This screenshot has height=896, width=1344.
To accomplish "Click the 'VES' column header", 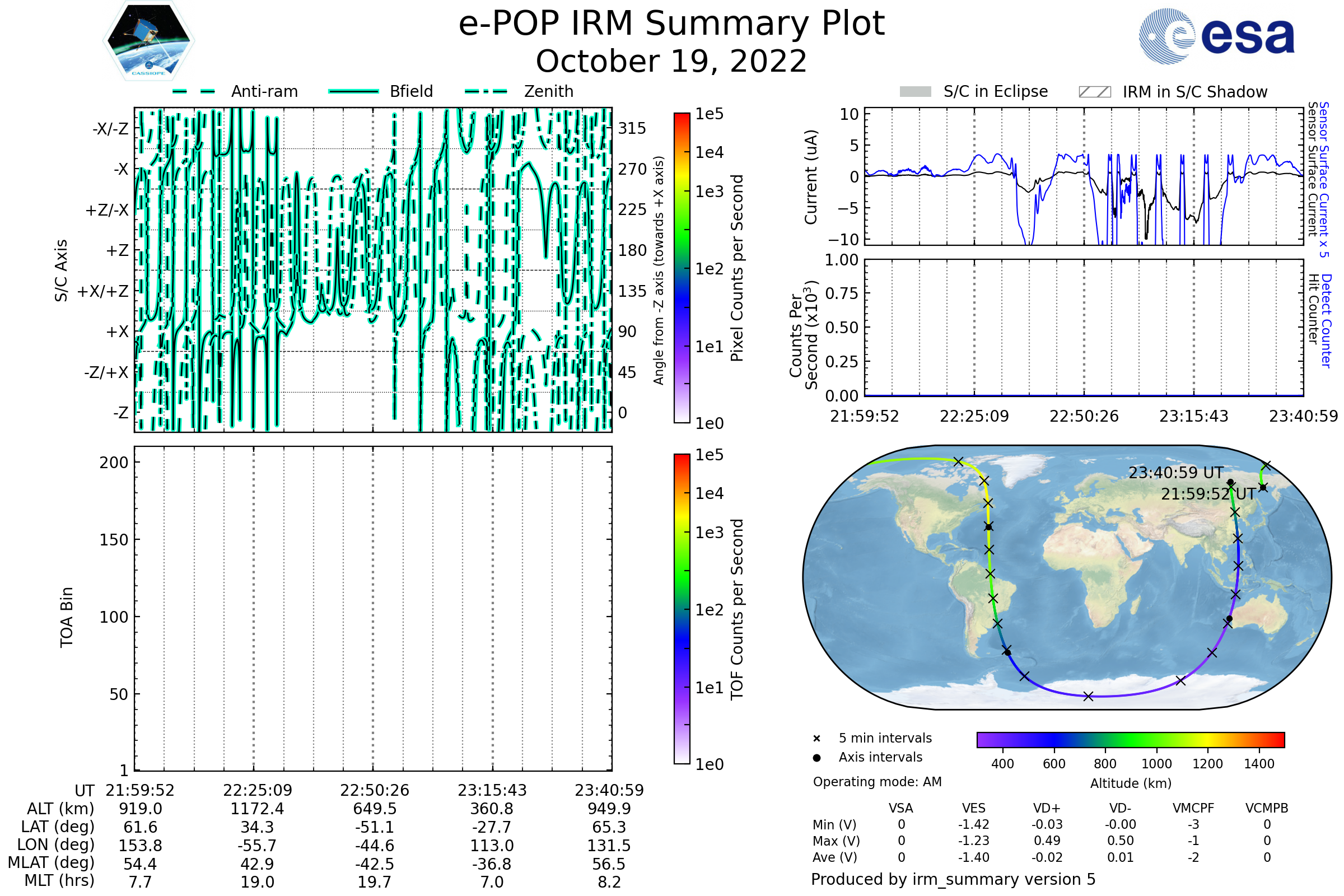I will [974, 809].
